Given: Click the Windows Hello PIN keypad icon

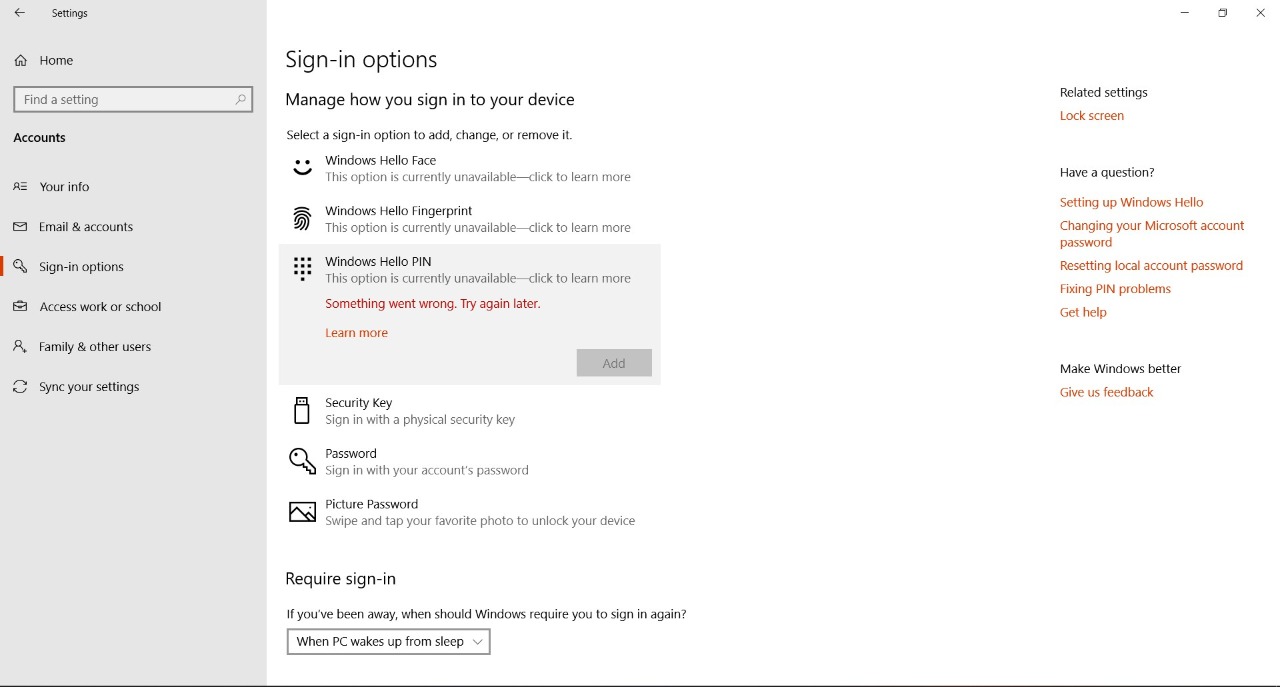Looking at the screenshot, I should tap(302, 268).
